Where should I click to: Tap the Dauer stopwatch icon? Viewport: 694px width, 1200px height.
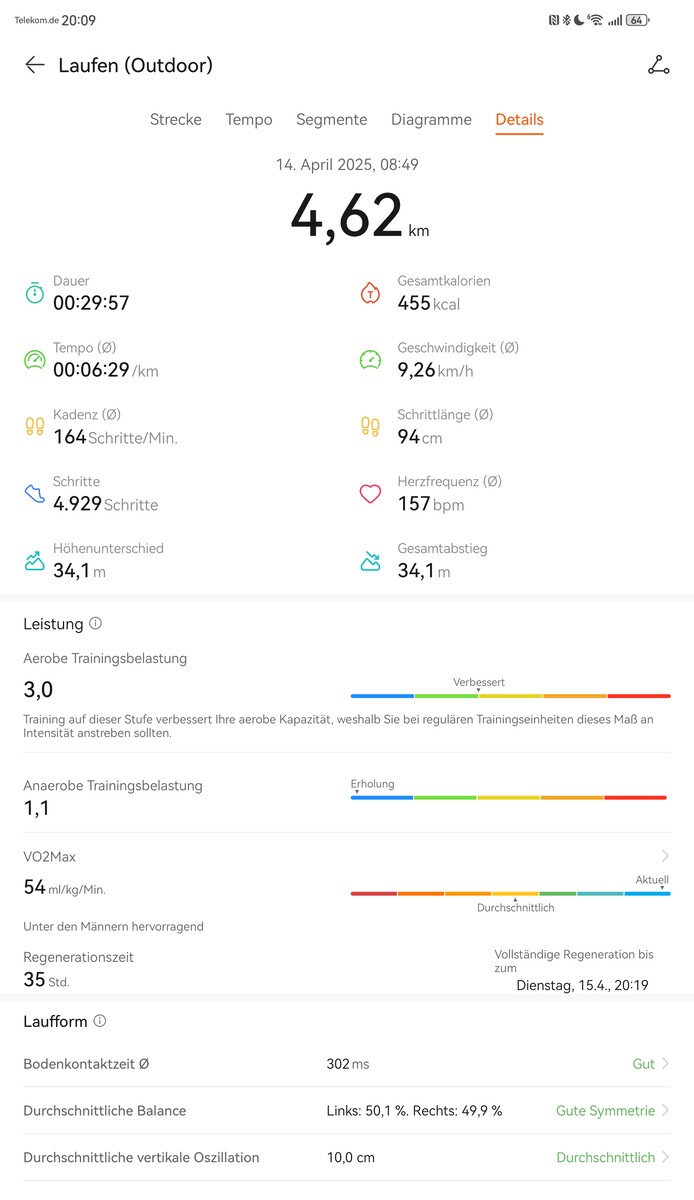[x=35, y=293]
